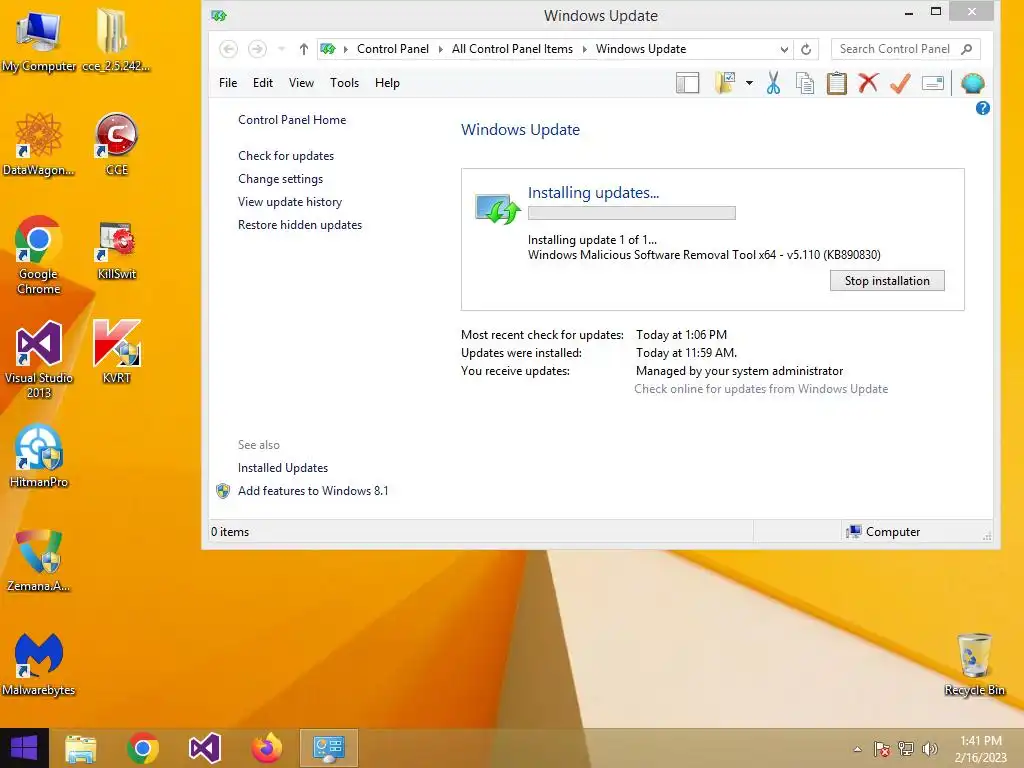1024x768 pixels.
Task: Click the search magnifier icon
Action: [x=967, y=49]
